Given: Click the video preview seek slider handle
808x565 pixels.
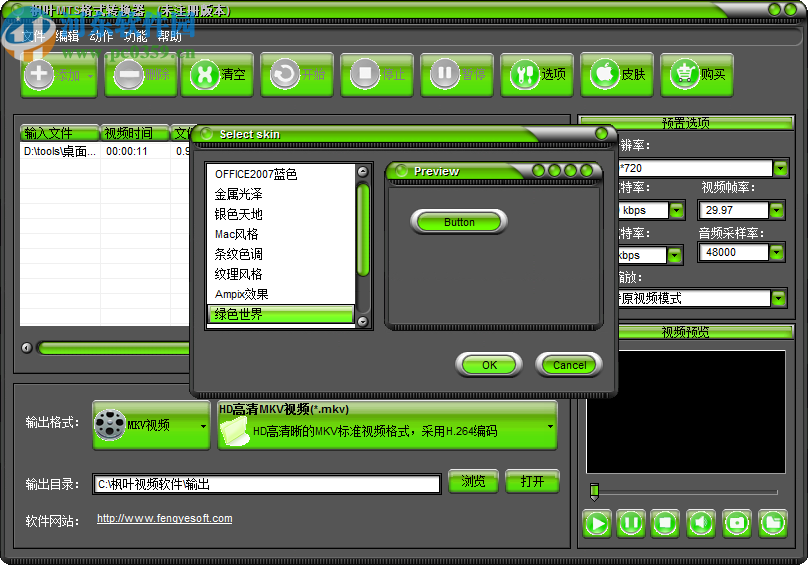Looking at the screenshot, I should (x=594, y=492).
